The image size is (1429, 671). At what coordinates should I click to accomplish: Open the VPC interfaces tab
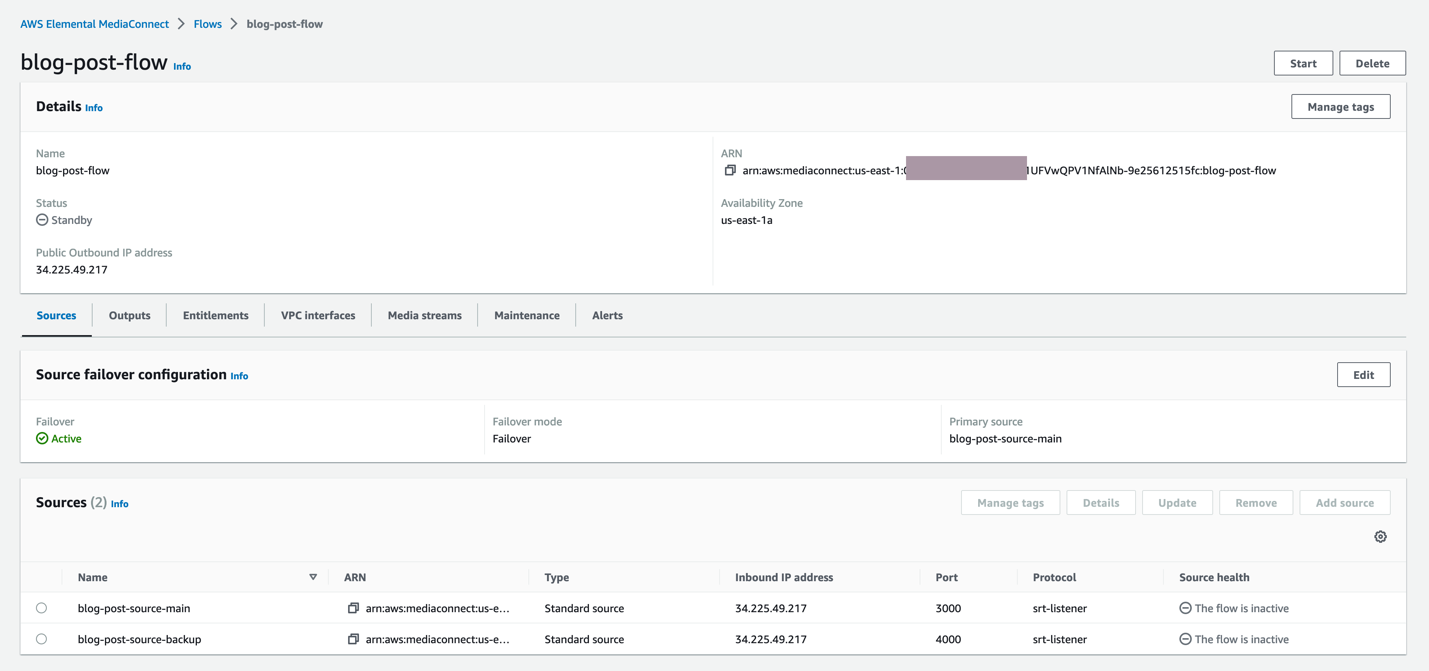coord(318,315)
